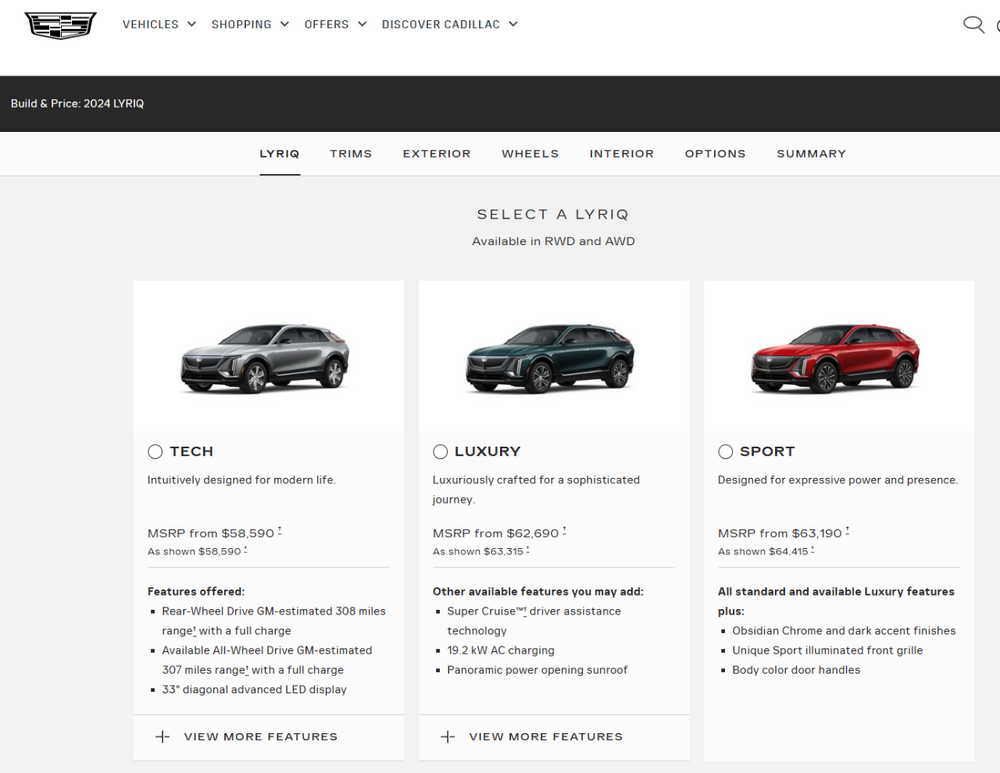1000x773 pixels.
Task: Open footnote marker next to Sport MSRP $63,190
Action: (x=848, y=530)
